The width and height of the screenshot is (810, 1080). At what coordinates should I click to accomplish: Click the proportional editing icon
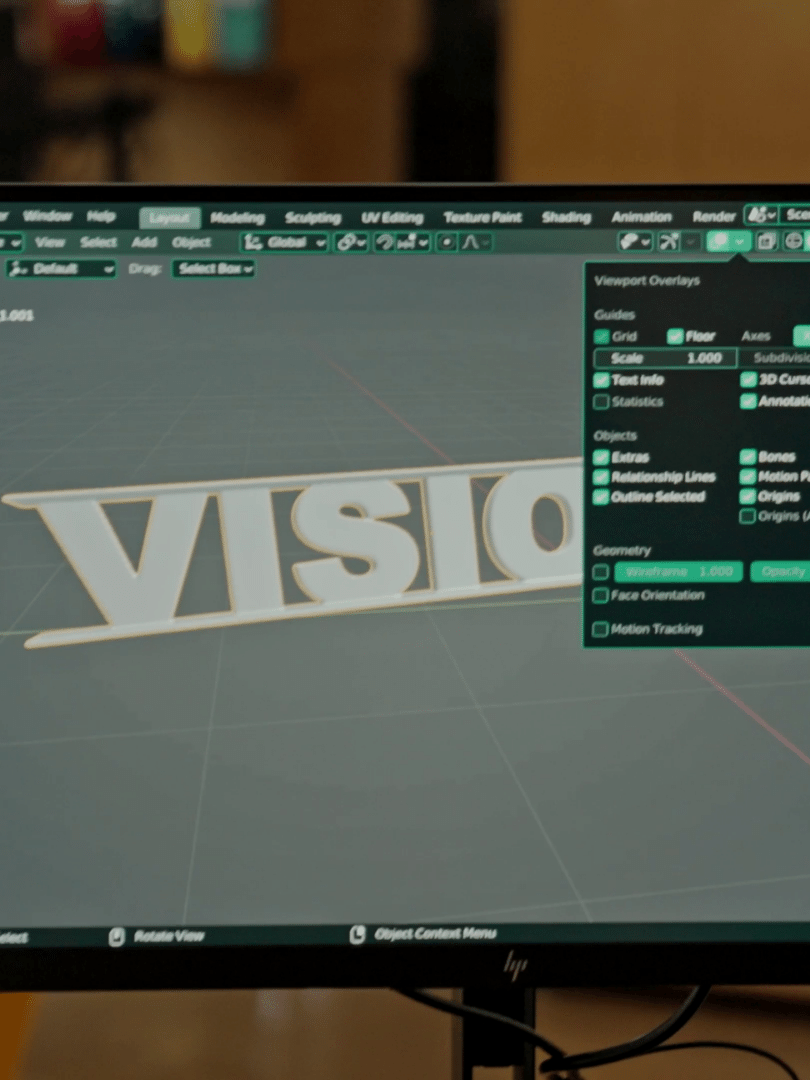447,242
